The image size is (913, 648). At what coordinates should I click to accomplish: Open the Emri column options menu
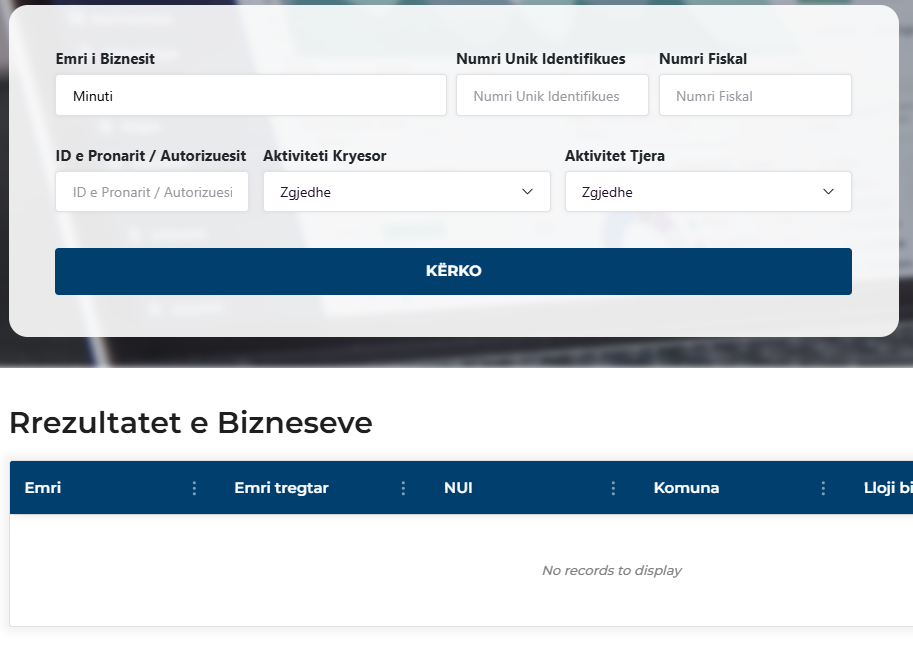[x=194, y=488]
